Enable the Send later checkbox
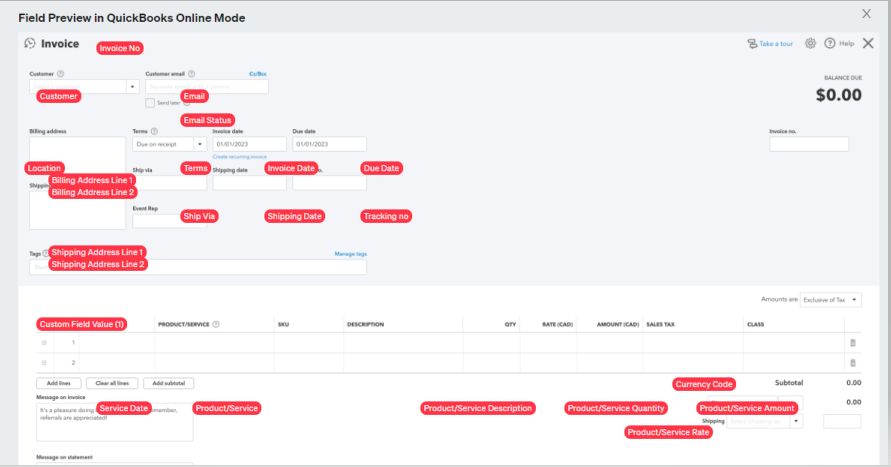Viewport: 891px width, 467px height. [x=150, y=103]
